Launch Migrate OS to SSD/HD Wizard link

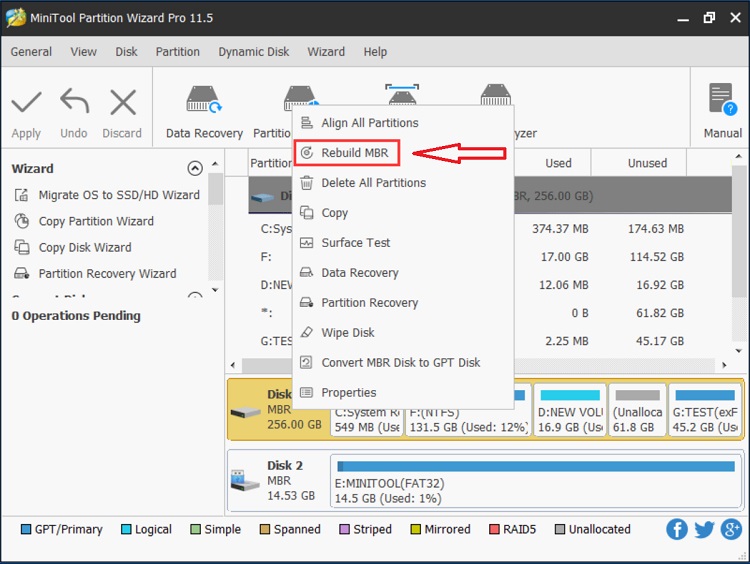point(119,195)
